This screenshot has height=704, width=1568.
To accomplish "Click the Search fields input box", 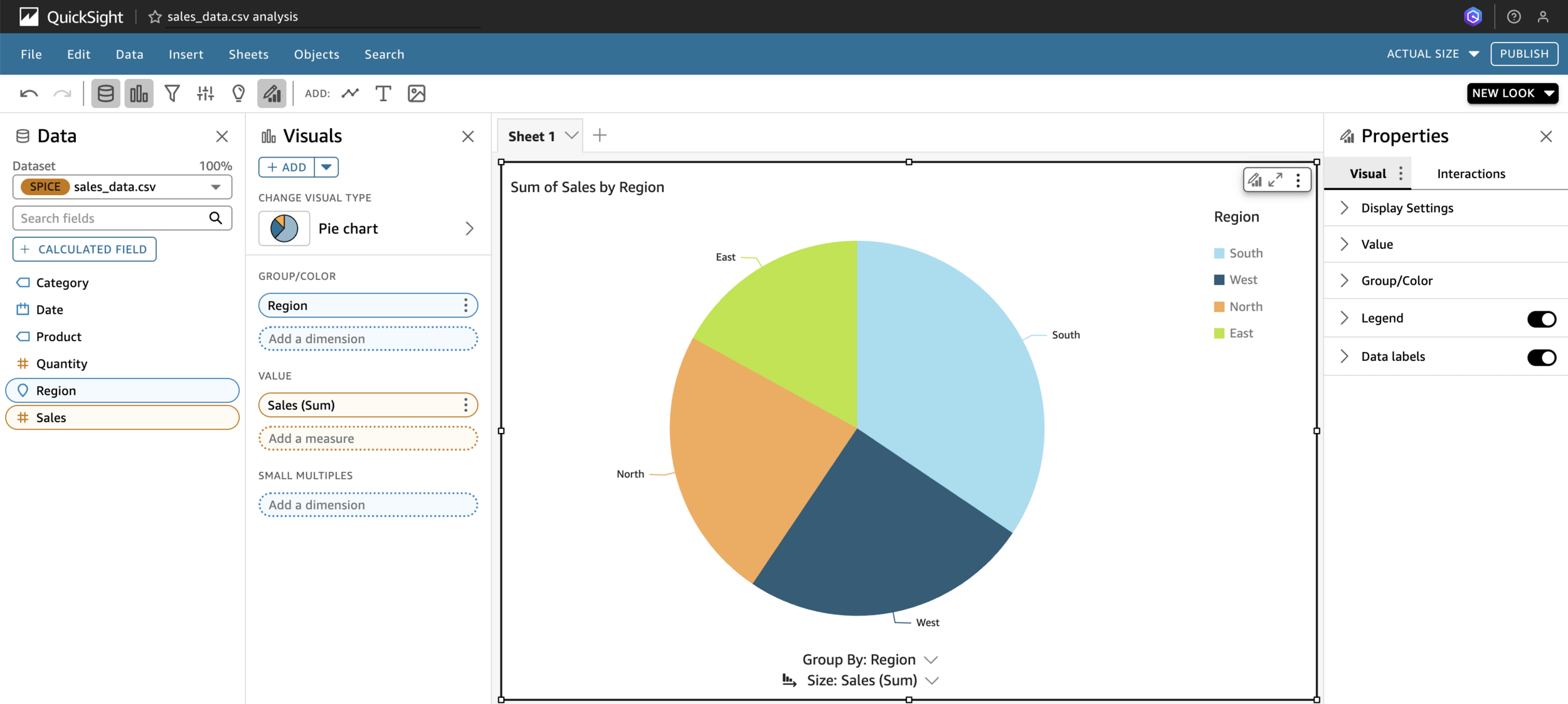I will 110,218.
